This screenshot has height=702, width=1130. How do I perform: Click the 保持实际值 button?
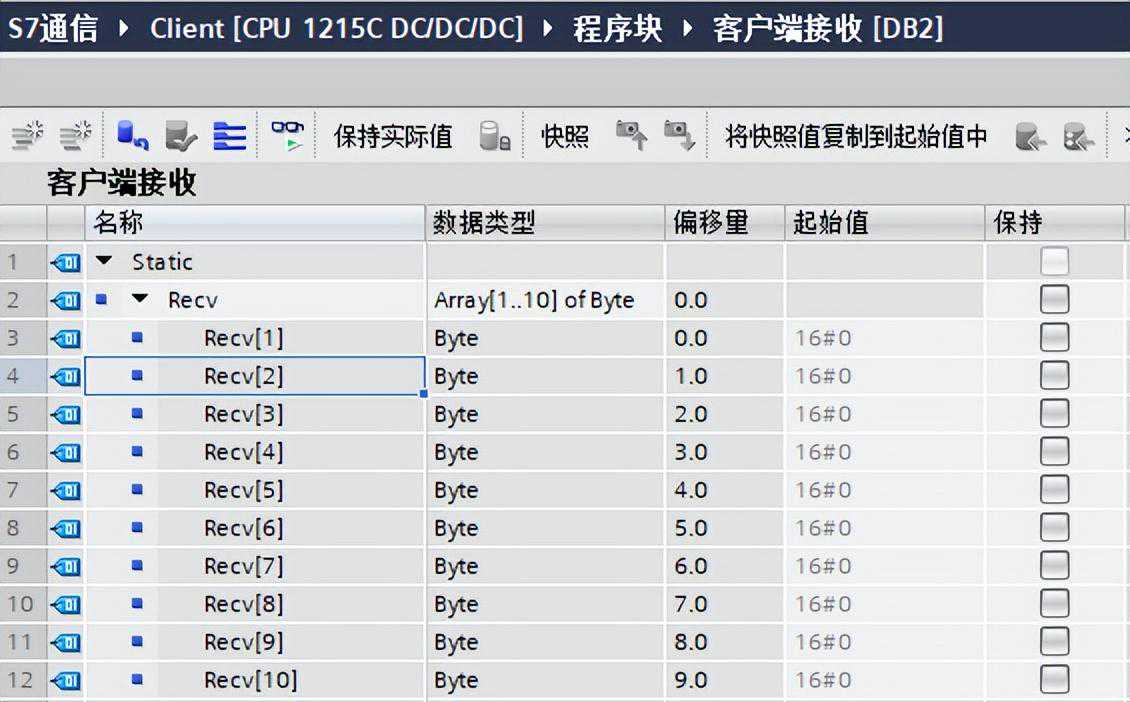coord(392,136)
